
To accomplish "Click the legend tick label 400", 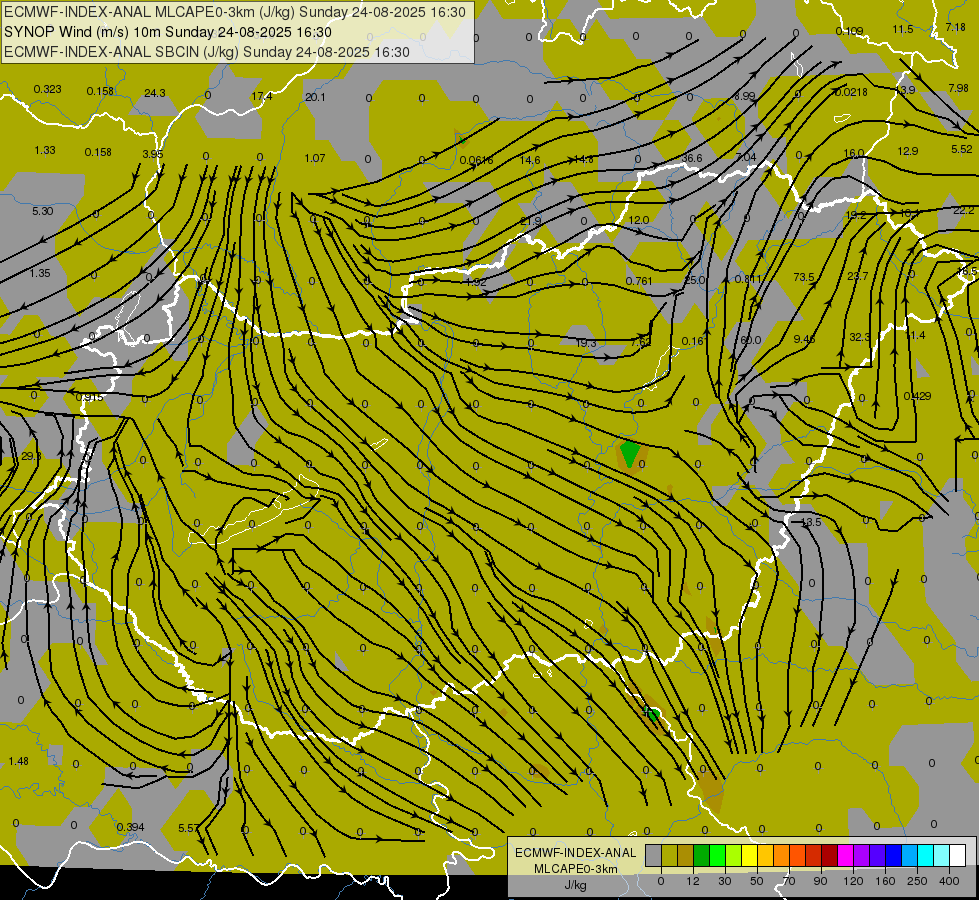I will click(949, 881).
